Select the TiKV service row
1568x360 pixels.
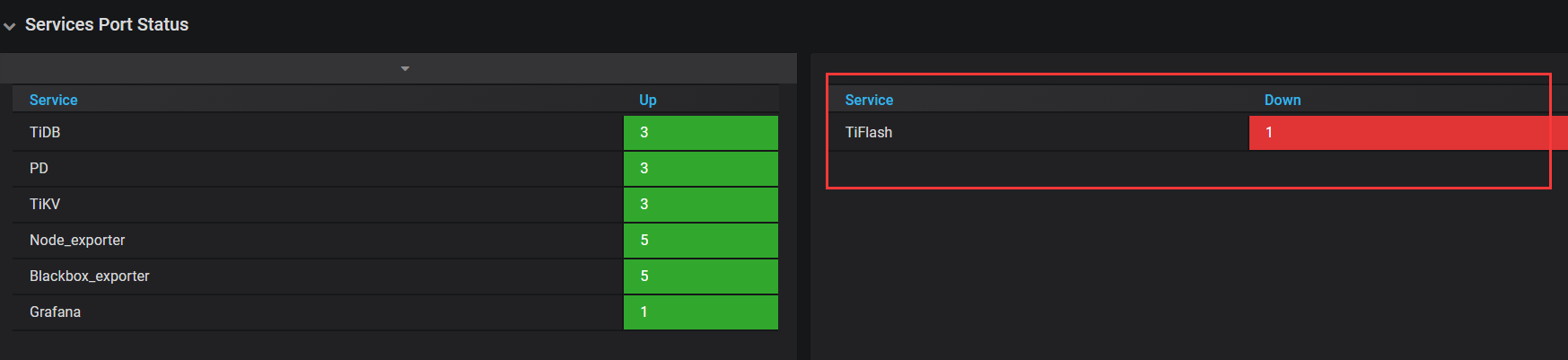(396, 204)
